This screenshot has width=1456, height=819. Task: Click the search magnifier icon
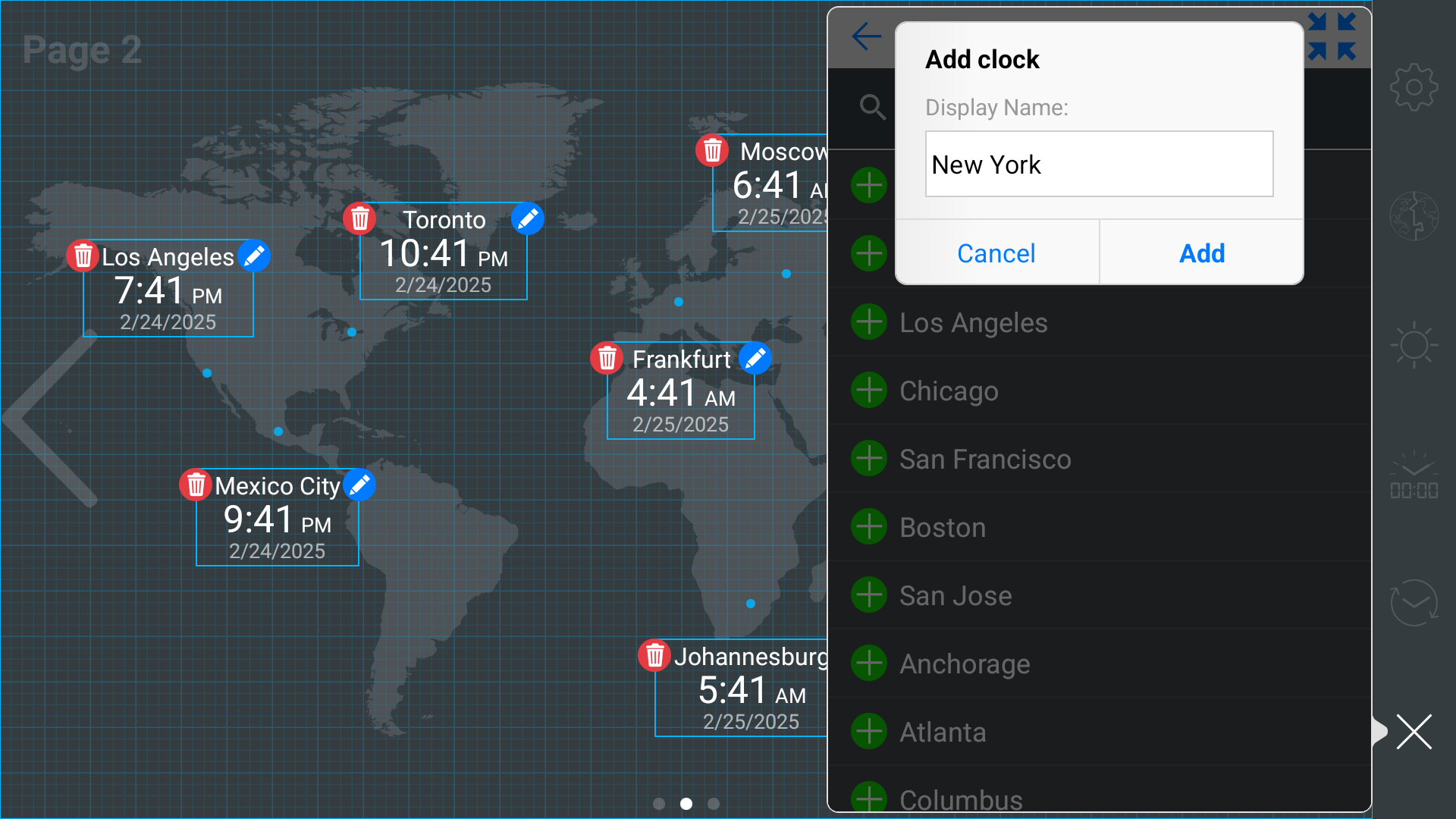(873, 107)
